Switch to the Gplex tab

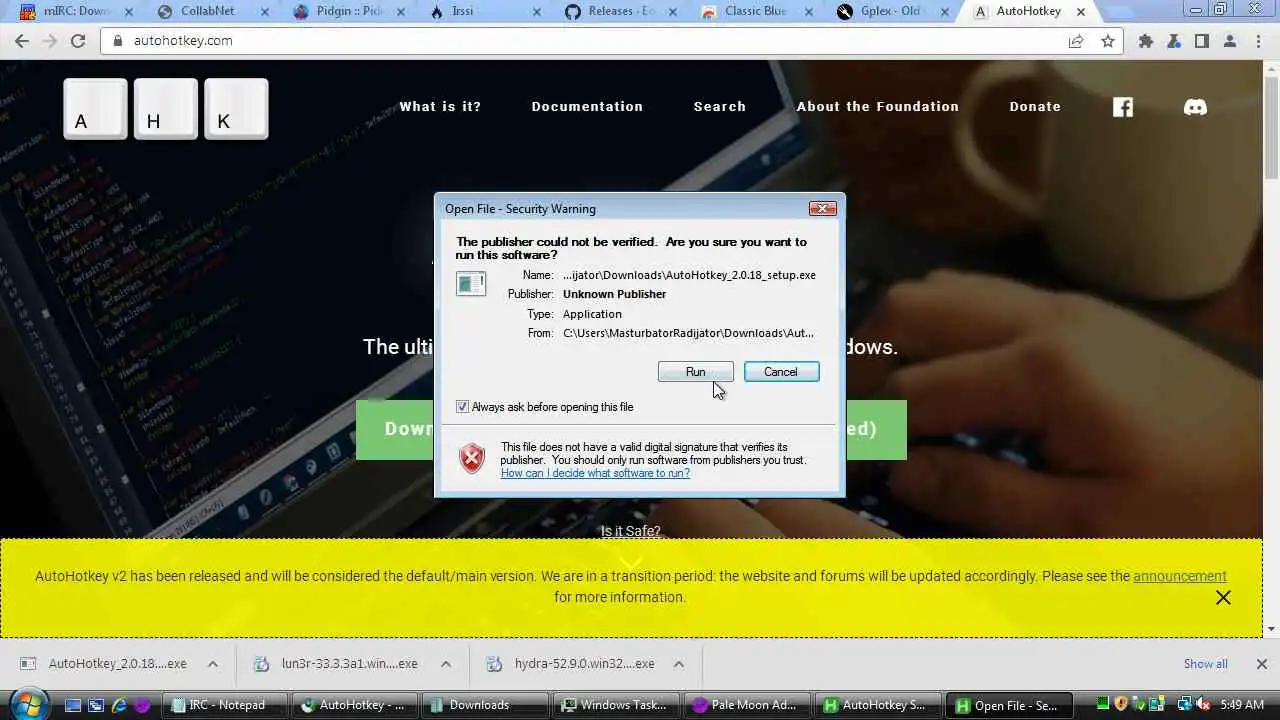890,12
